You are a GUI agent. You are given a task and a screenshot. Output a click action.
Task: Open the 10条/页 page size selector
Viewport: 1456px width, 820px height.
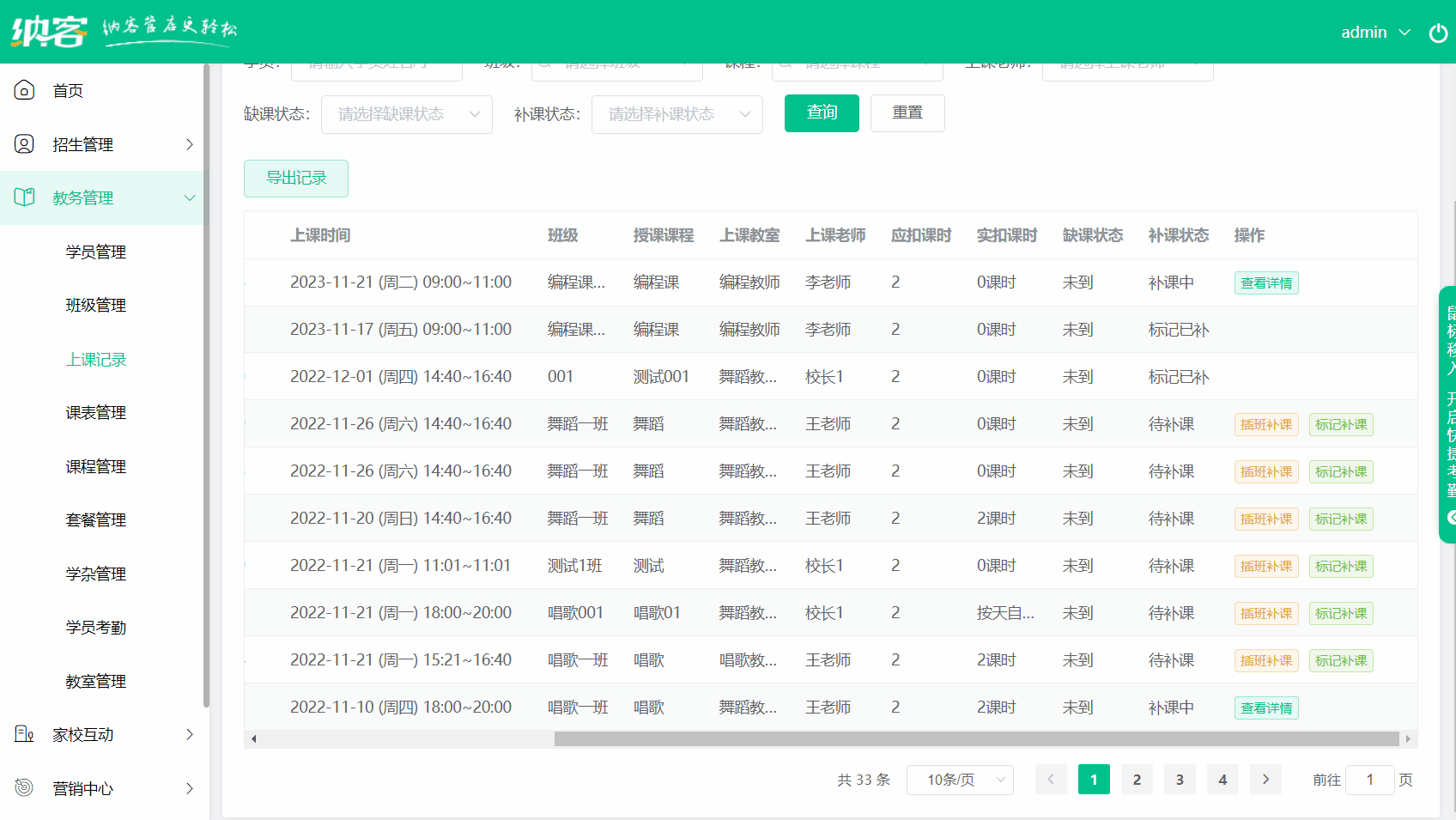point(959,780)
